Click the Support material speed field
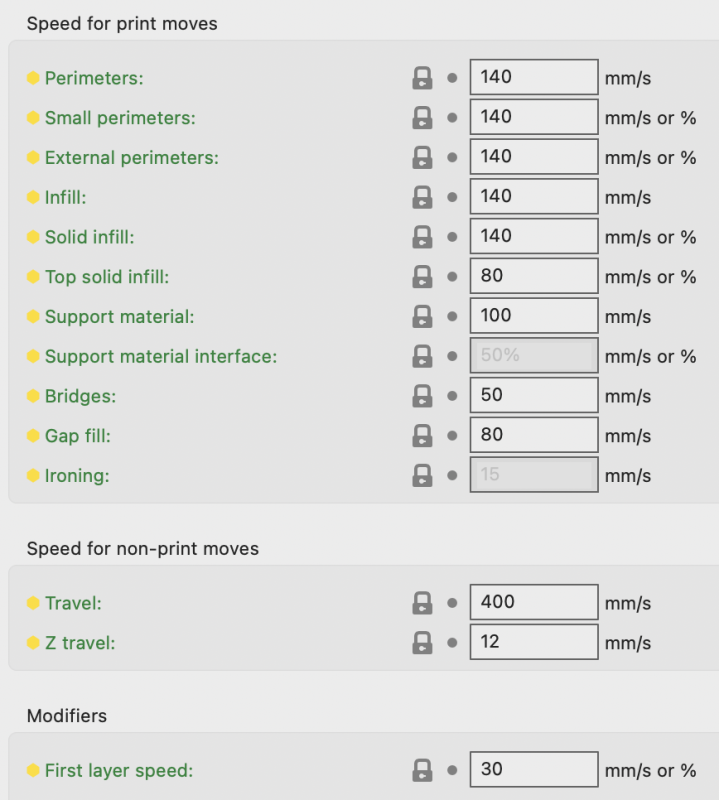 534,316
